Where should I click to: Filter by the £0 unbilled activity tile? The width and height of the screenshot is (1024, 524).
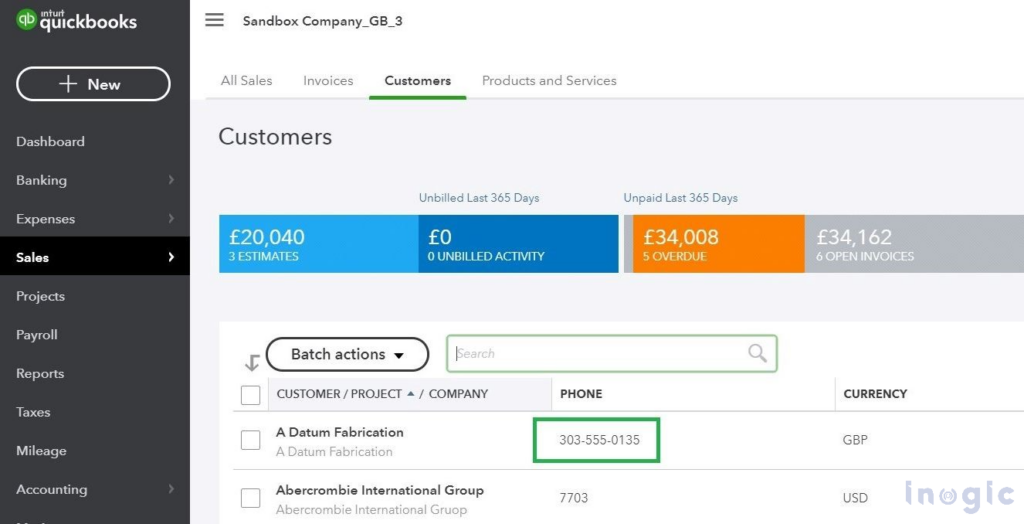coord(519,244)
